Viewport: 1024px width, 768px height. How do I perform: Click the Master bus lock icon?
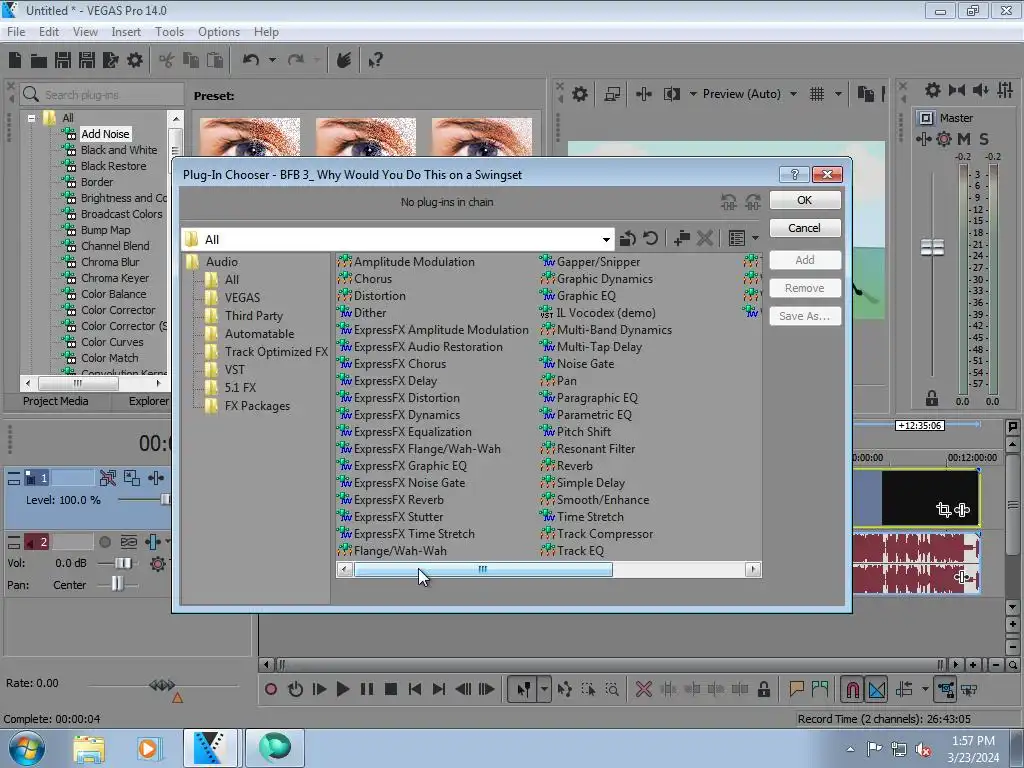click(932, 398)
